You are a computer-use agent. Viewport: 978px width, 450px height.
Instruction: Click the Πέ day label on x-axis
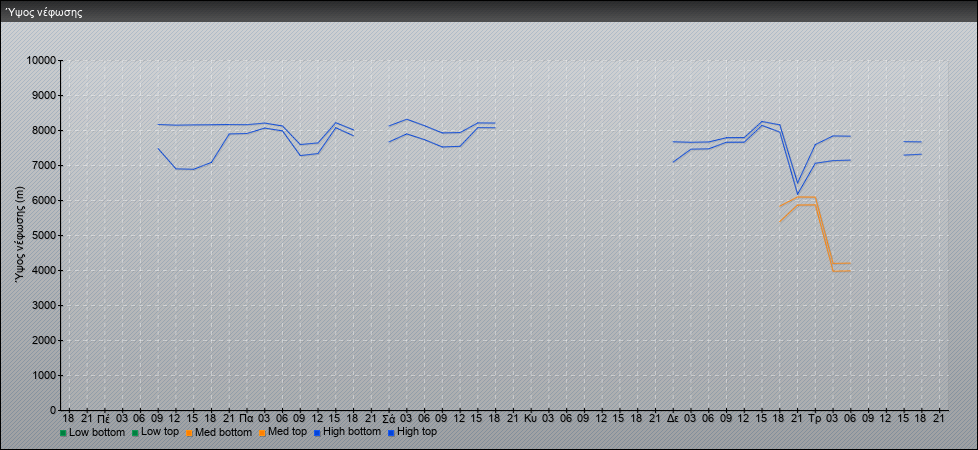click(104, 417)
